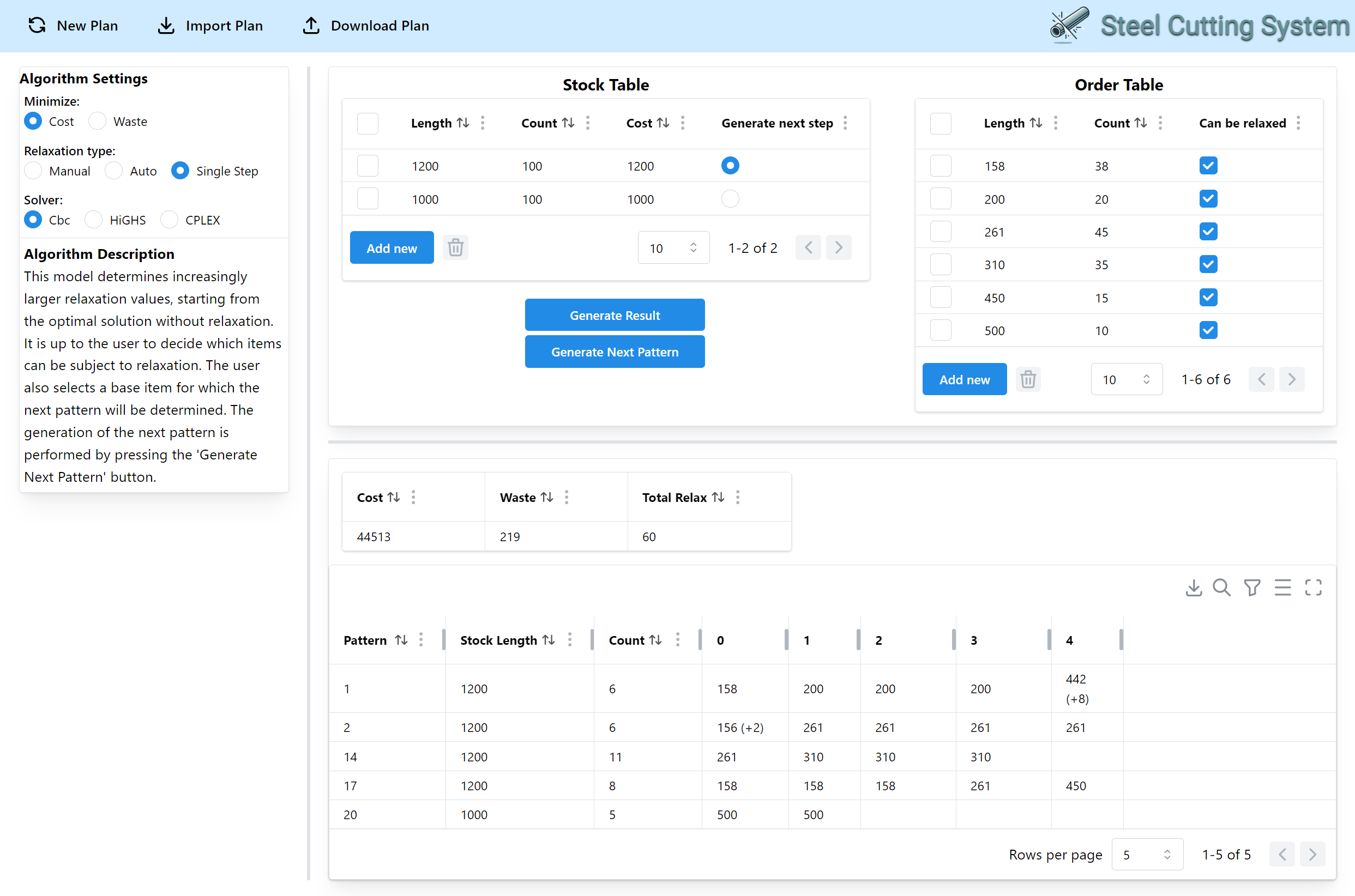Click the download icon in results toolbar

click(x=1193, y=588)
